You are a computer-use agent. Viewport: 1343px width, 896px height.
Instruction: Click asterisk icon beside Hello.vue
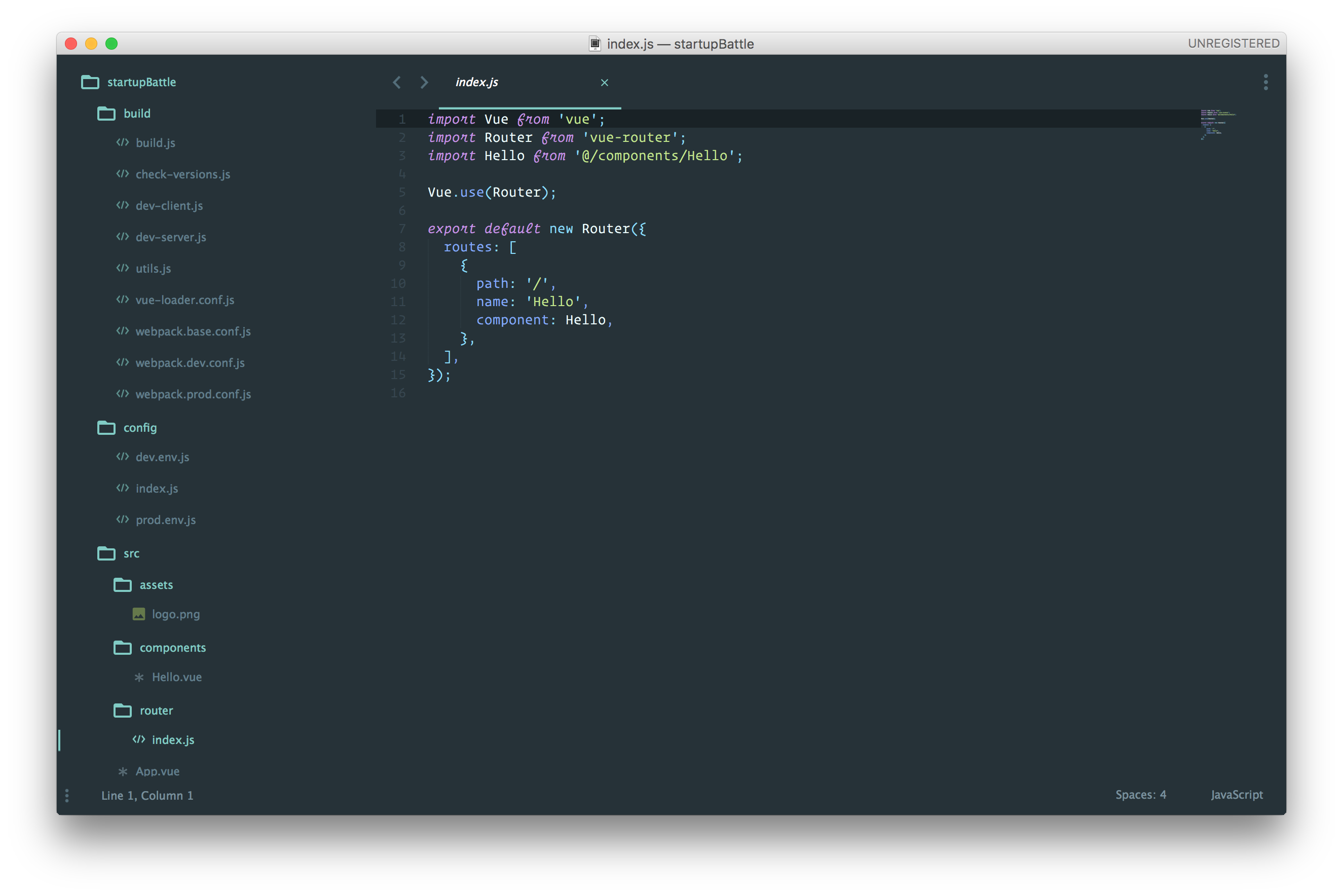[x=139, y=677]
